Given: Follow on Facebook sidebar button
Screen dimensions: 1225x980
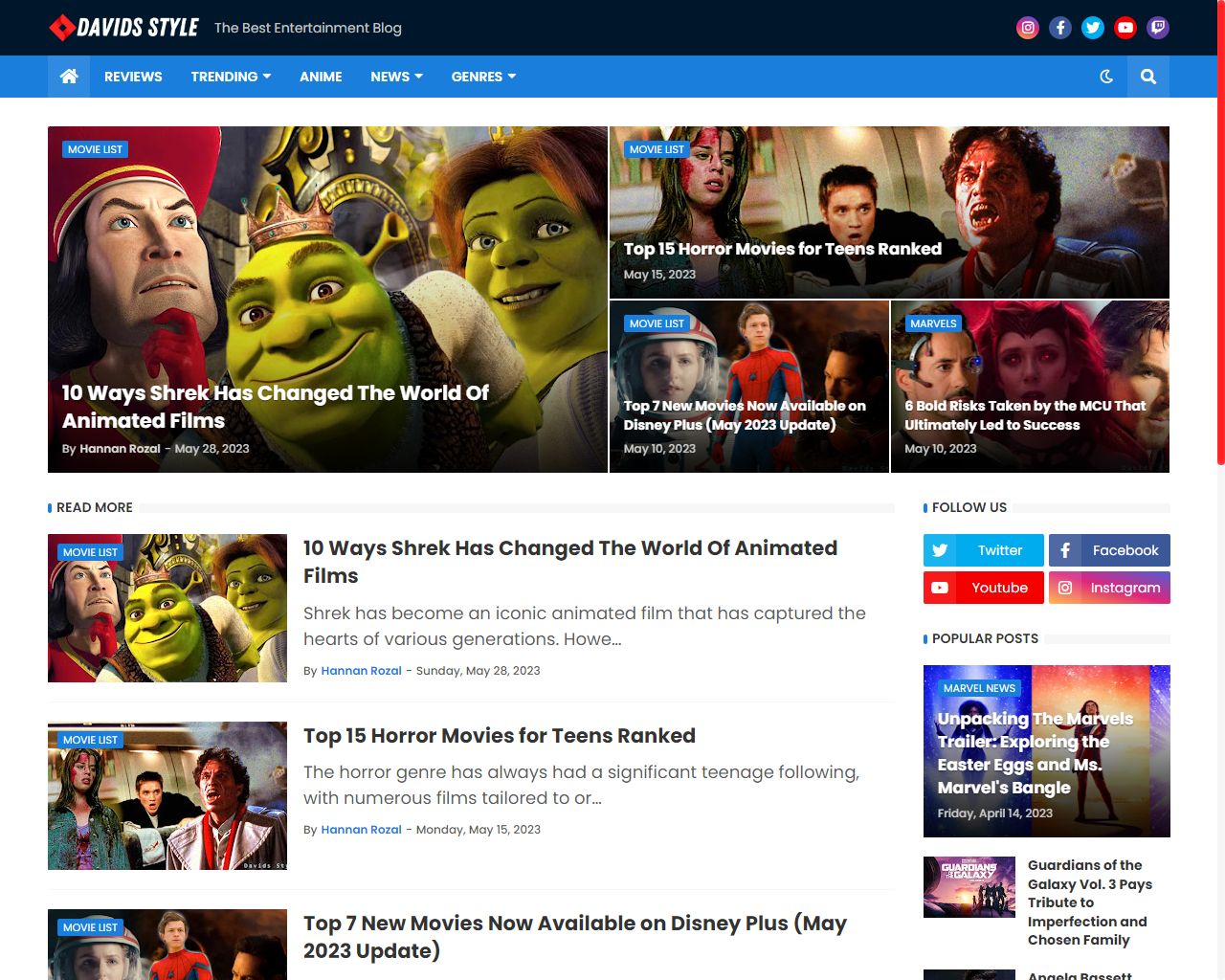Looking at the screenshot, I should pos(1109,550).
